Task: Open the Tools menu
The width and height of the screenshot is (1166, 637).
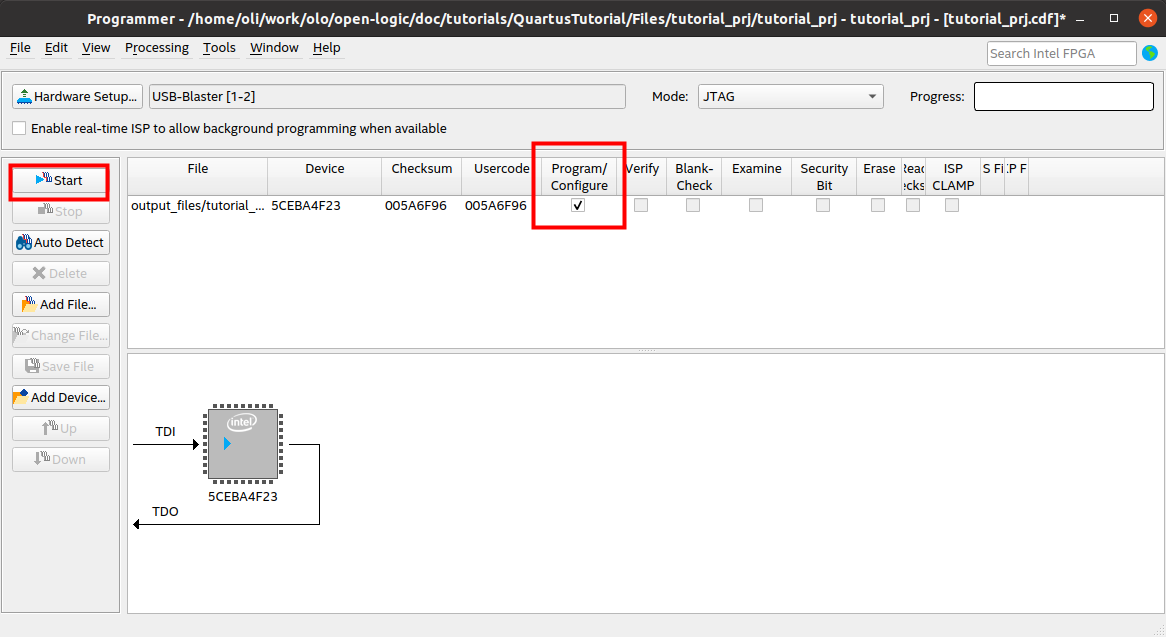Action: pos(219,48)
